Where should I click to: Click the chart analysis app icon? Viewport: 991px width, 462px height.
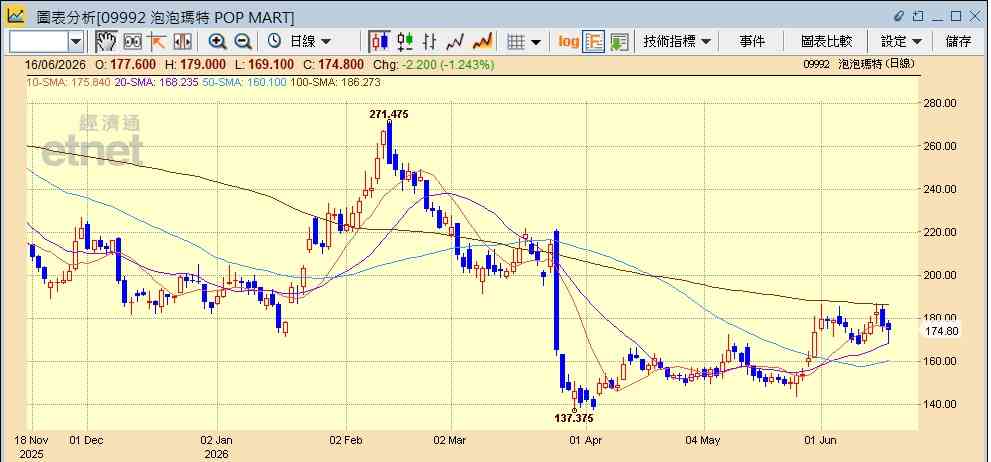[16, 16]
